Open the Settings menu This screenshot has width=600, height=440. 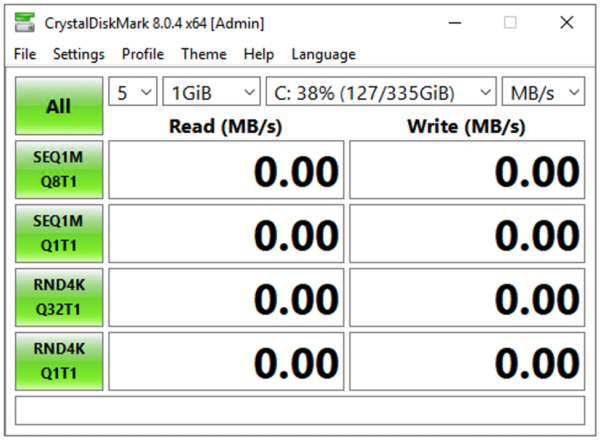(x=78, y=54)
